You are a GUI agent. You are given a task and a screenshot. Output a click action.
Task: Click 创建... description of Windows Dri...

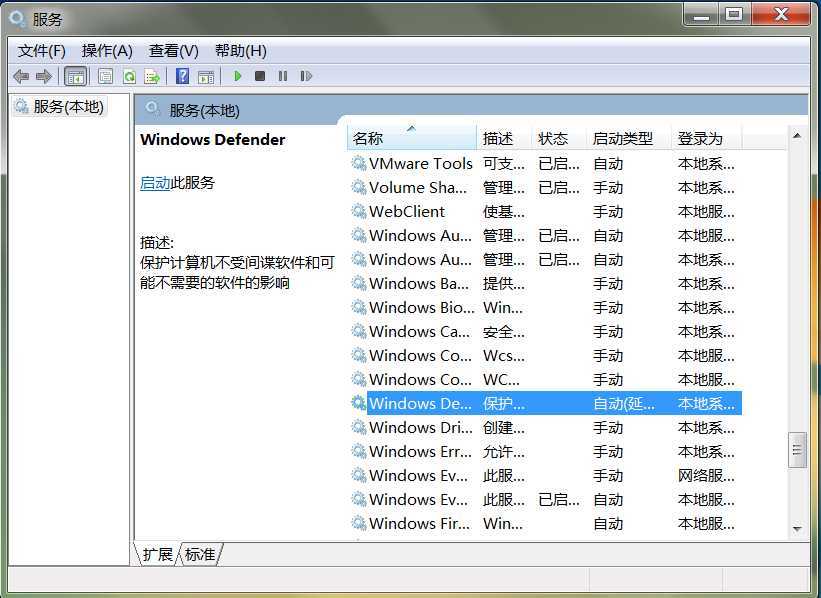[504, 428]
